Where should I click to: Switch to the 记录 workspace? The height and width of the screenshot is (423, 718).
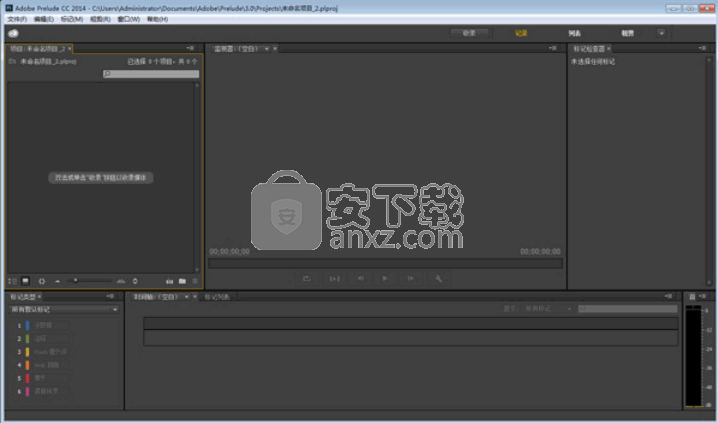(x=521, y=33)
